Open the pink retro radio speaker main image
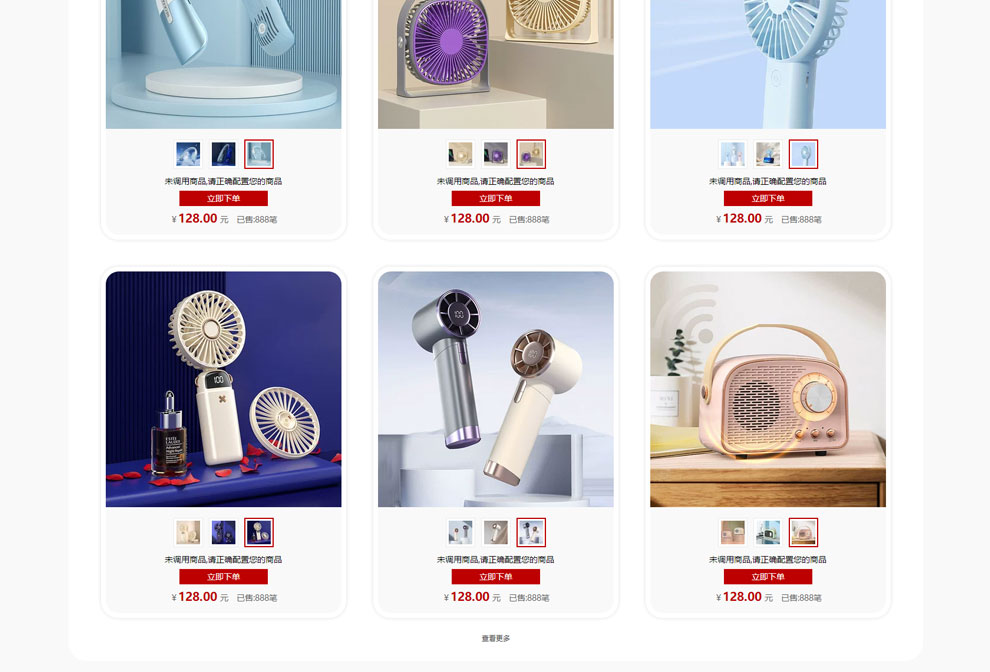The width and height of the screenshot is (990, 672). [768, 389]
